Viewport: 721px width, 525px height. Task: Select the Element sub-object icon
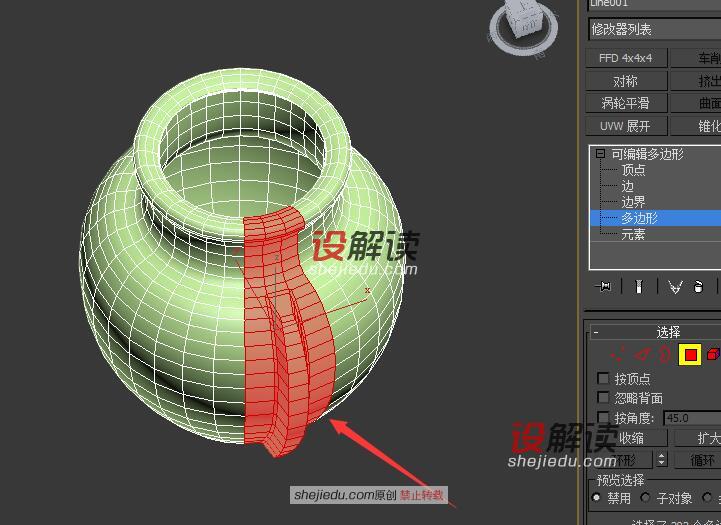coord(713,354)
